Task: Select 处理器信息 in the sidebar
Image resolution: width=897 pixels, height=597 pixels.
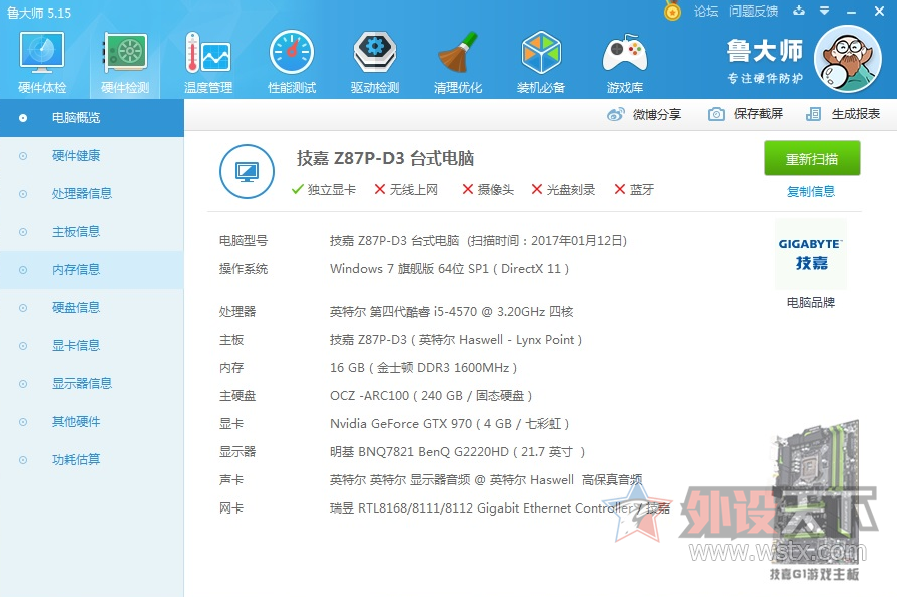Action: coord(82,193)
